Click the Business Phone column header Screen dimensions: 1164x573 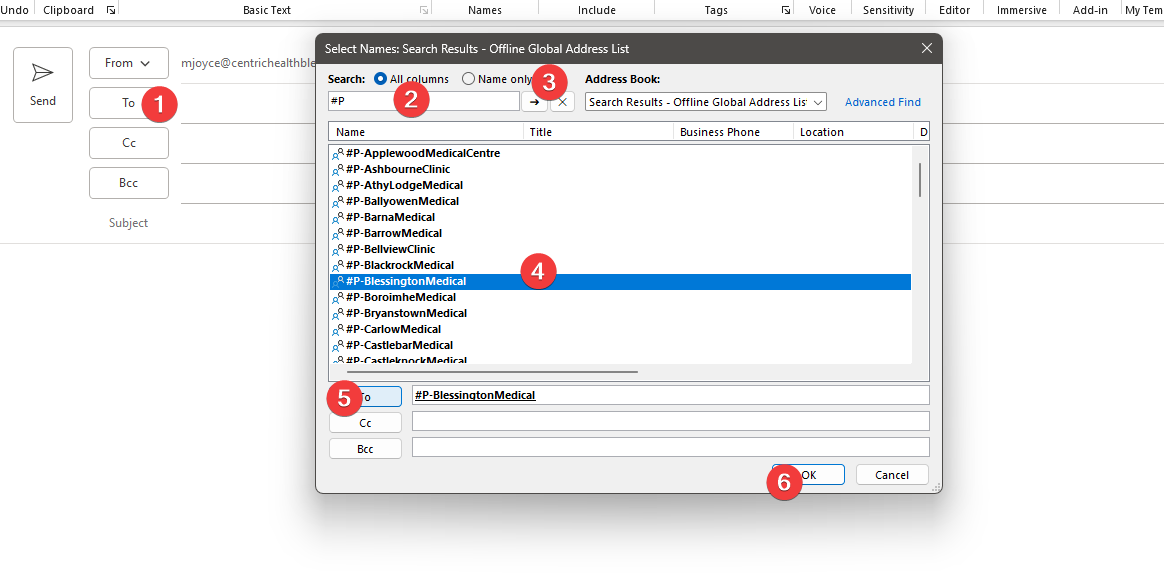point(732,132)
